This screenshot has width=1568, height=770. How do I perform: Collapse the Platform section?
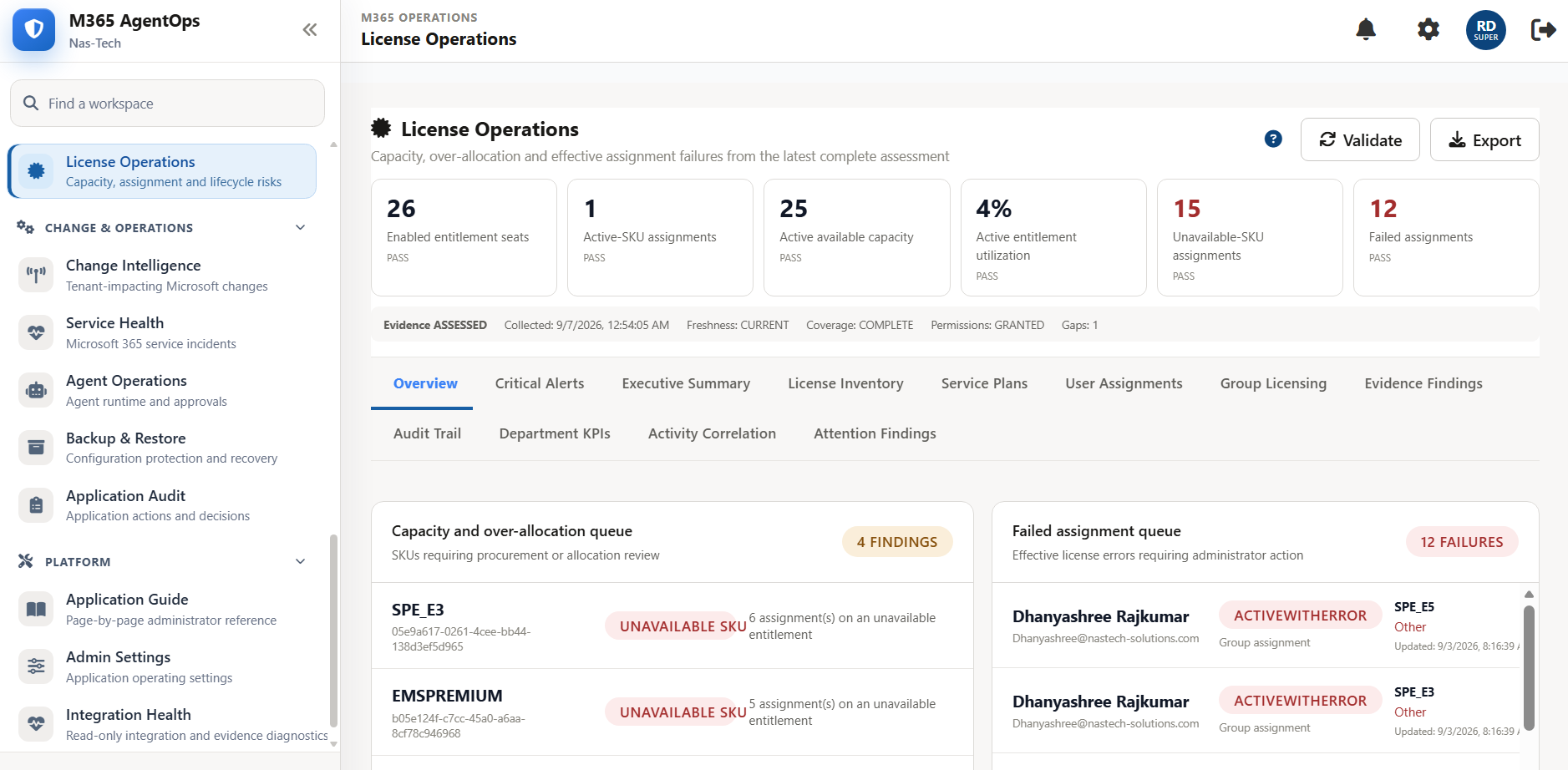tap(301, 561)
